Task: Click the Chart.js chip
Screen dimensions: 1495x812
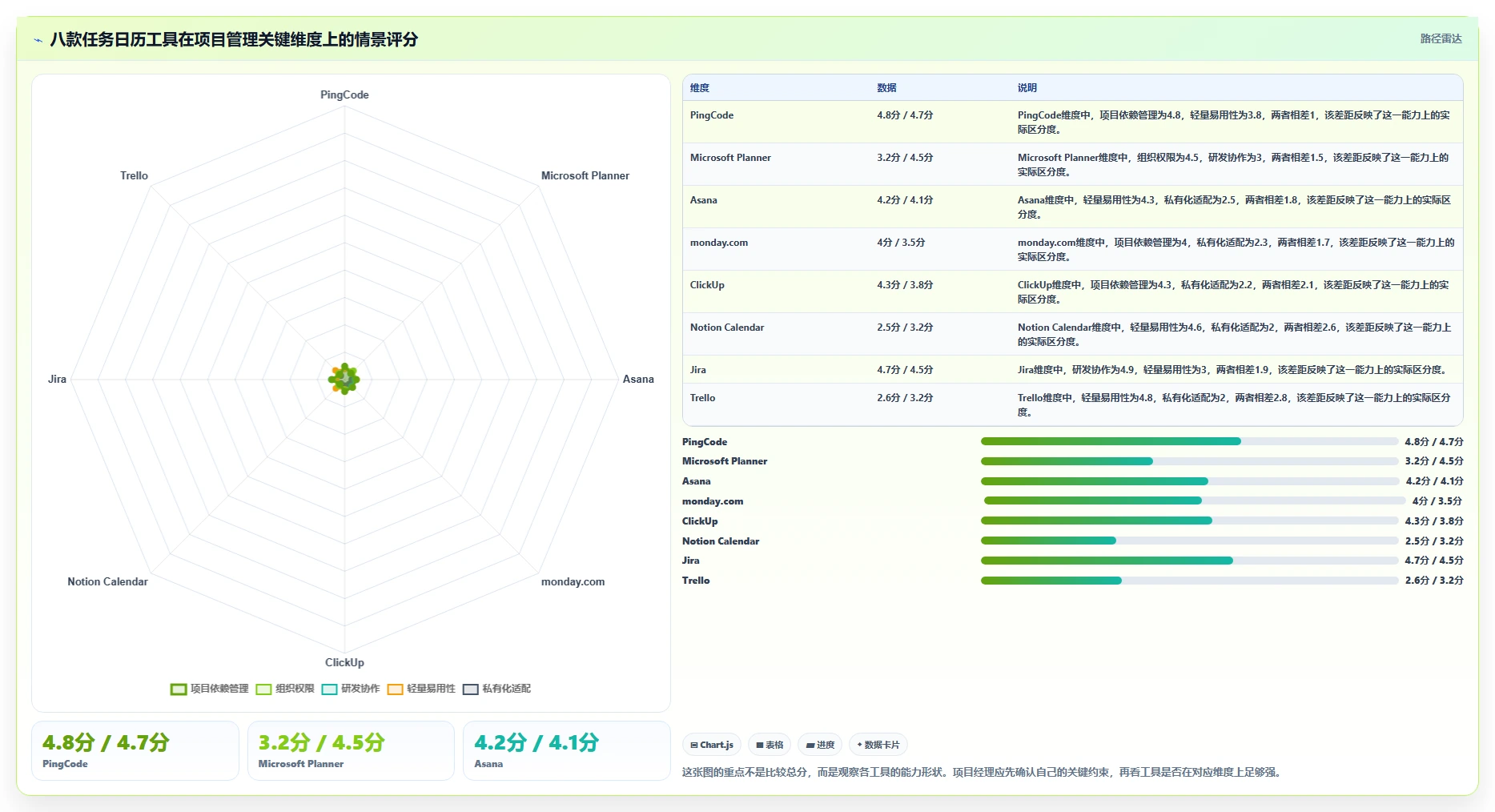Action: 712,745
